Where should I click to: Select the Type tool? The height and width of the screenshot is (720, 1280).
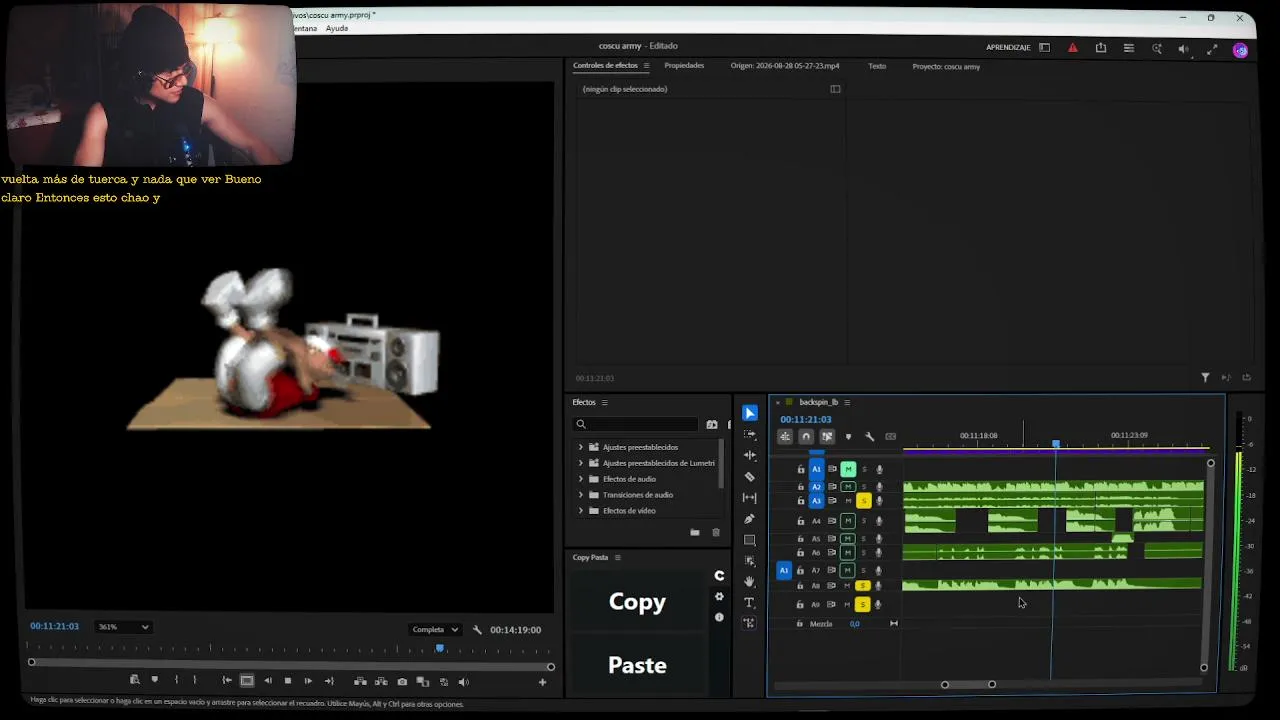click(750, 602)
